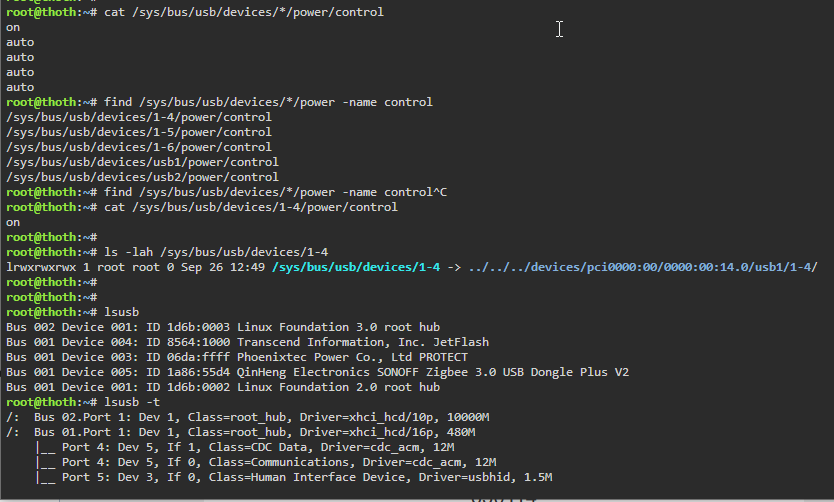
Task: Click the 'Class=Communications' tree row
Action: pos(265,462)
